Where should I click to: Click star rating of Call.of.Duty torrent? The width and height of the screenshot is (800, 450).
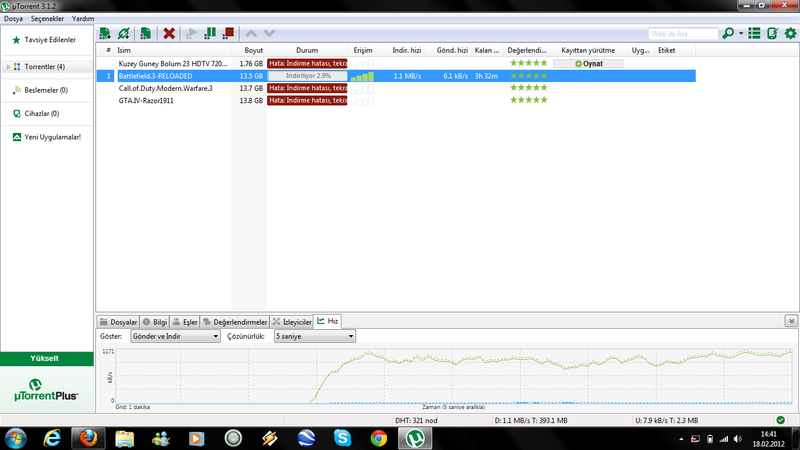tap(529, 88)
